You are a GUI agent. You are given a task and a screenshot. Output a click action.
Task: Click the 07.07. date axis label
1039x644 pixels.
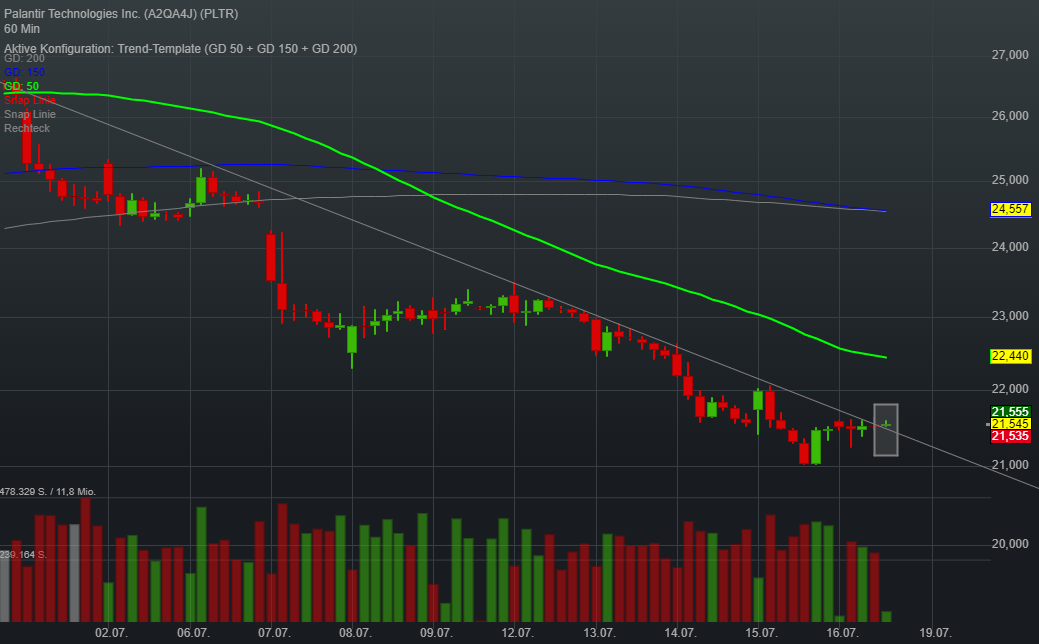click(x=274, y=633)
